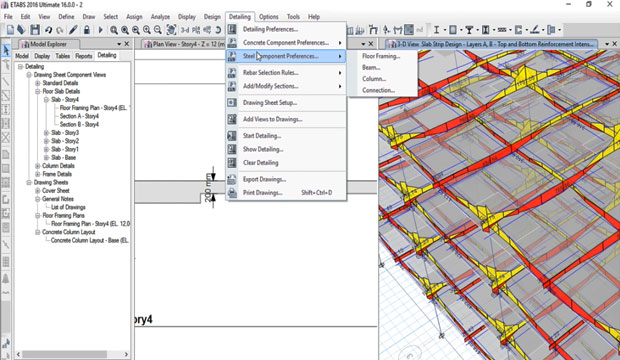Click the Save floppy disk icon
620x360 pixels.
click(x=35, y=30)
